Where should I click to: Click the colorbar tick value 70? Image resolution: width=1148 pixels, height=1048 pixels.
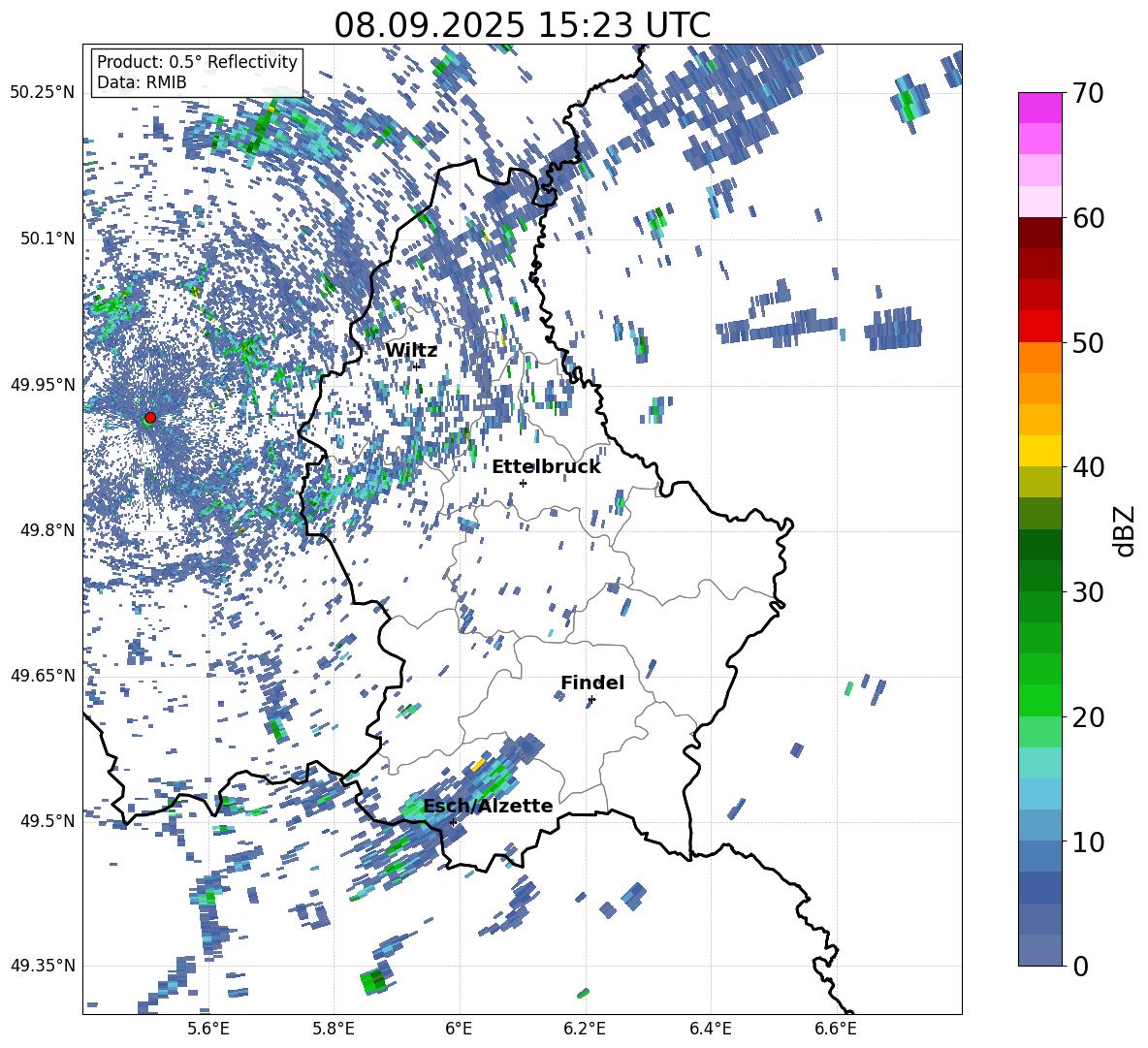pyautogui.click(x=1088, y=93)
